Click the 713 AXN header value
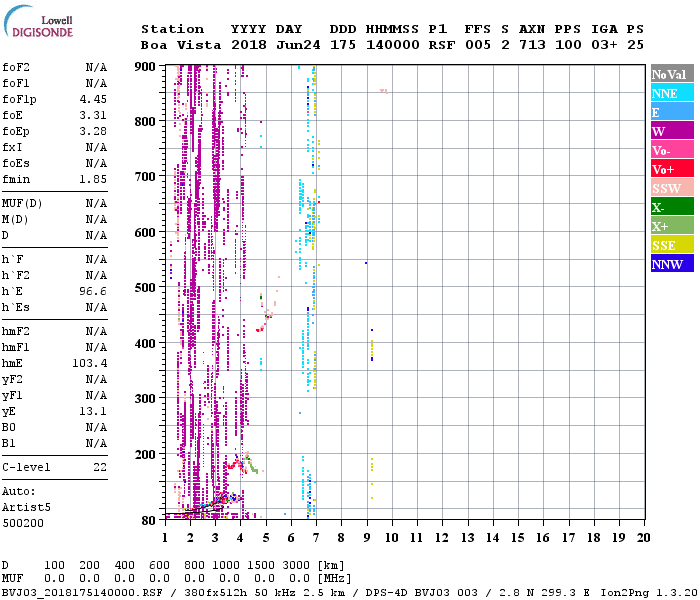The width and height of the screenshot is (700, 600). (x=532, y=45)
